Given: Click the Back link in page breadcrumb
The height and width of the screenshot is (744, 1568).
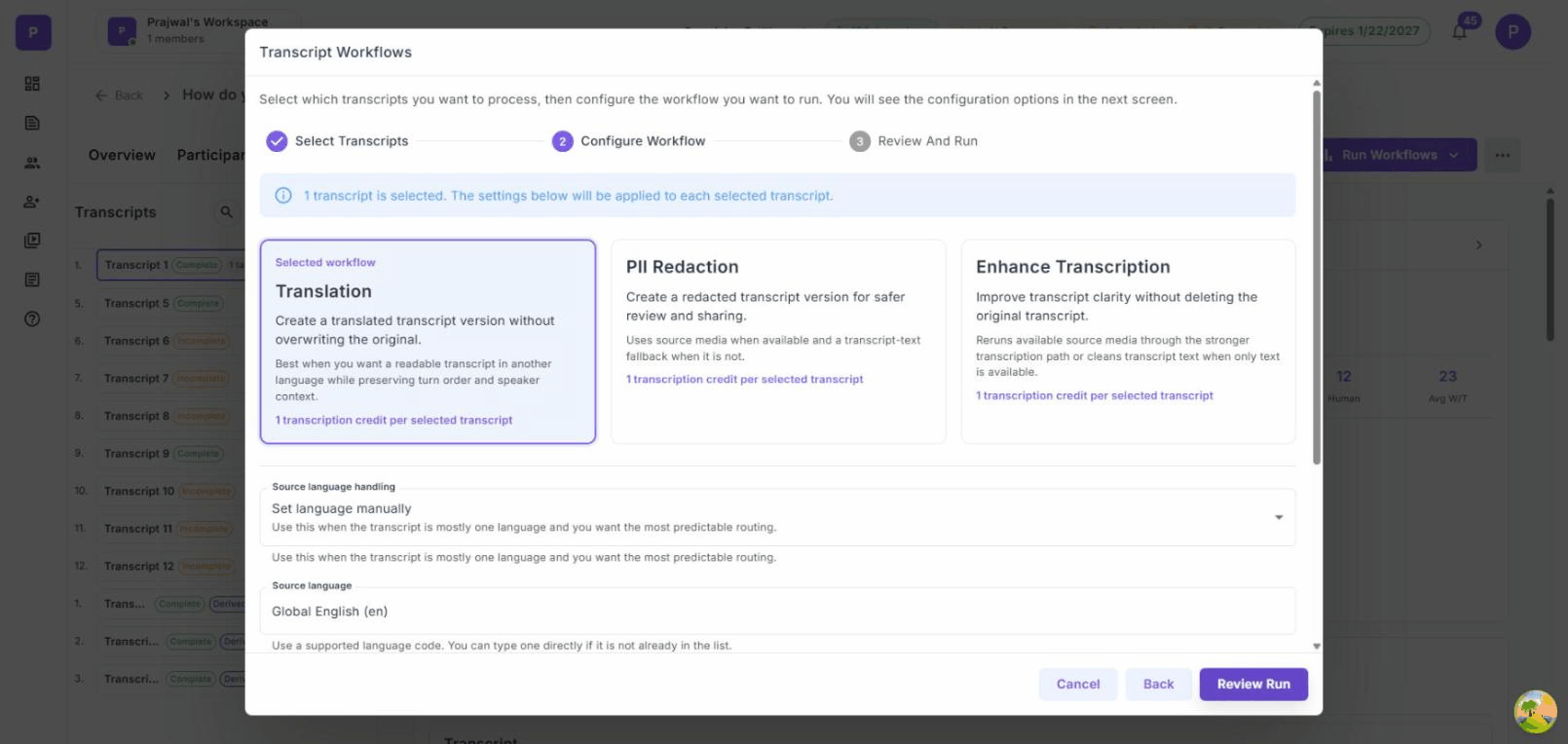Looking at the screenshot, I should 119,95.
